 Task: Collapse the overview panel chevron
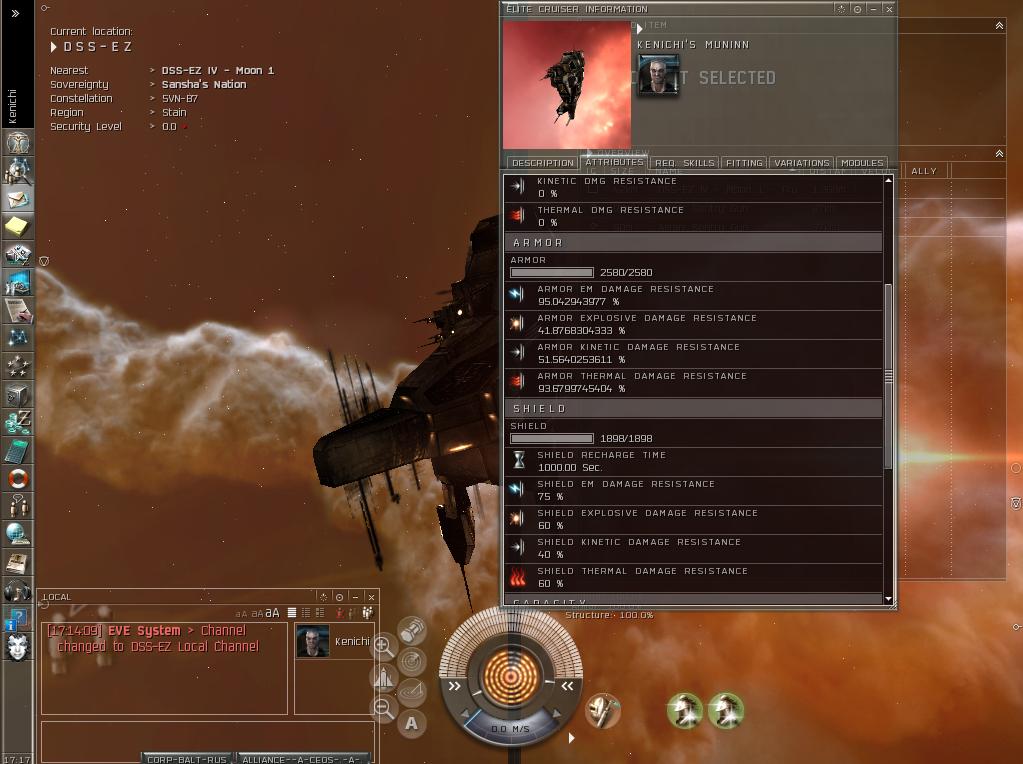tap(999, 153)
